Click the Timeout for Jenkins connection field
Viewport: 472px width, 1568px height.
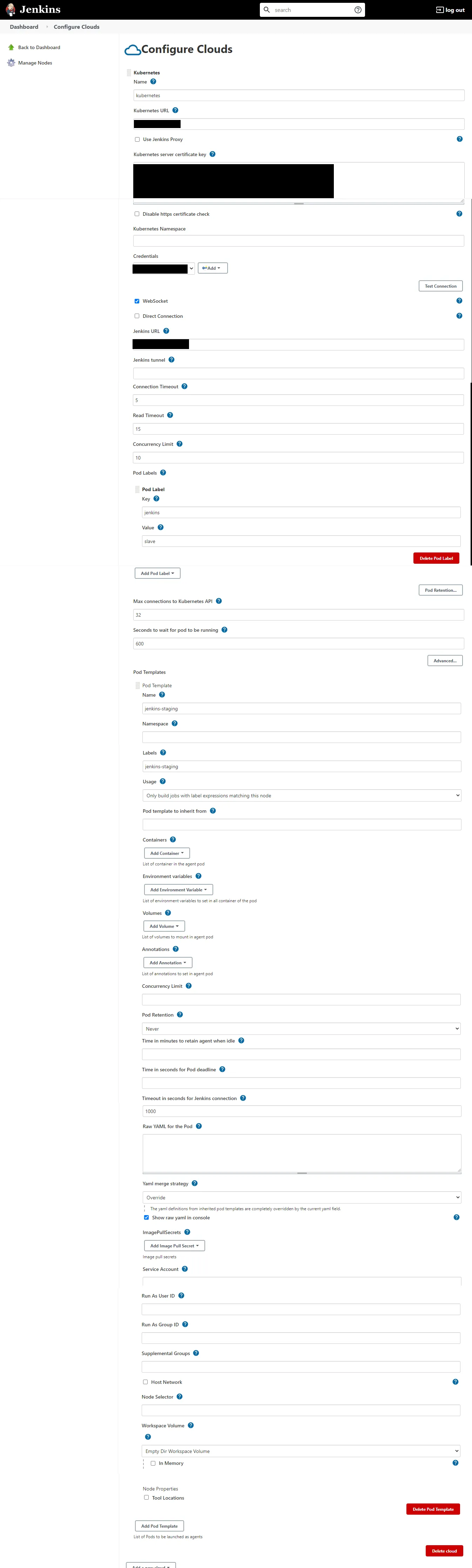(302, 1112)
